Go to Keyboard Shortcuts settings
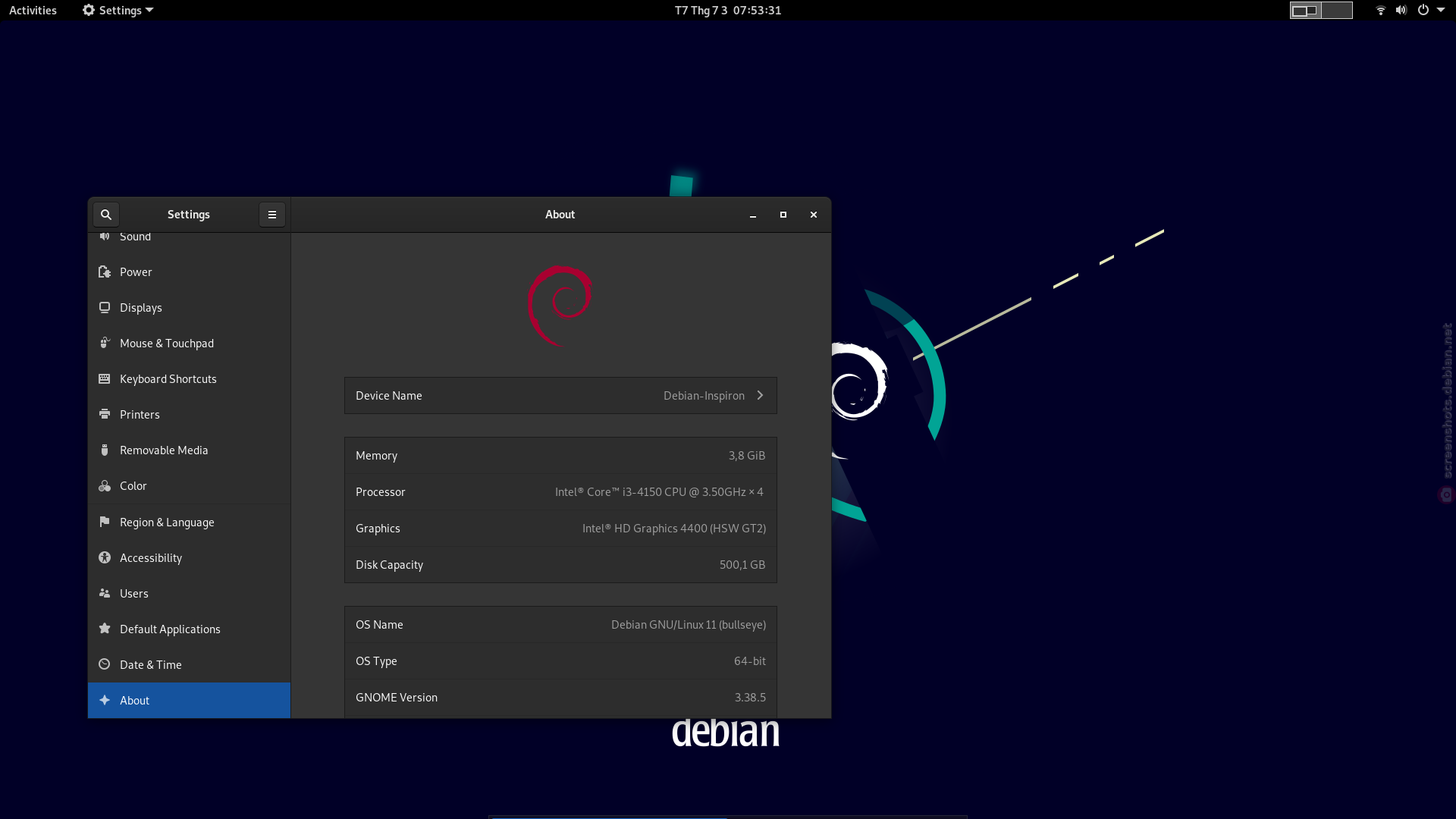 click(x=189, y=378)
